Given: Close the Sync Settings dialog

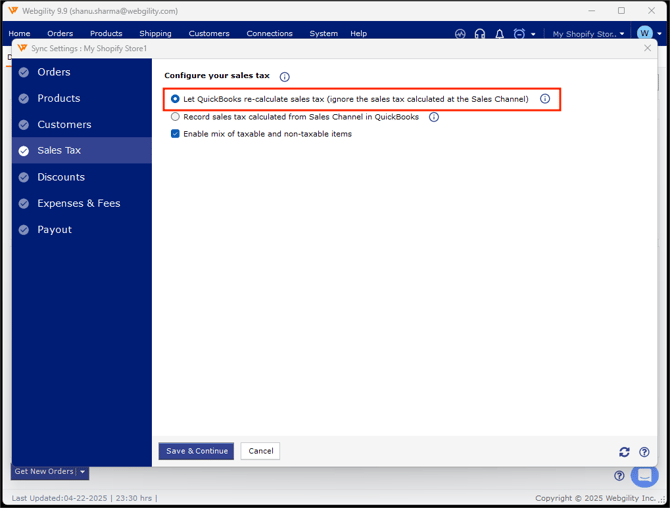Looking at the screenshot, I should 647,48.
